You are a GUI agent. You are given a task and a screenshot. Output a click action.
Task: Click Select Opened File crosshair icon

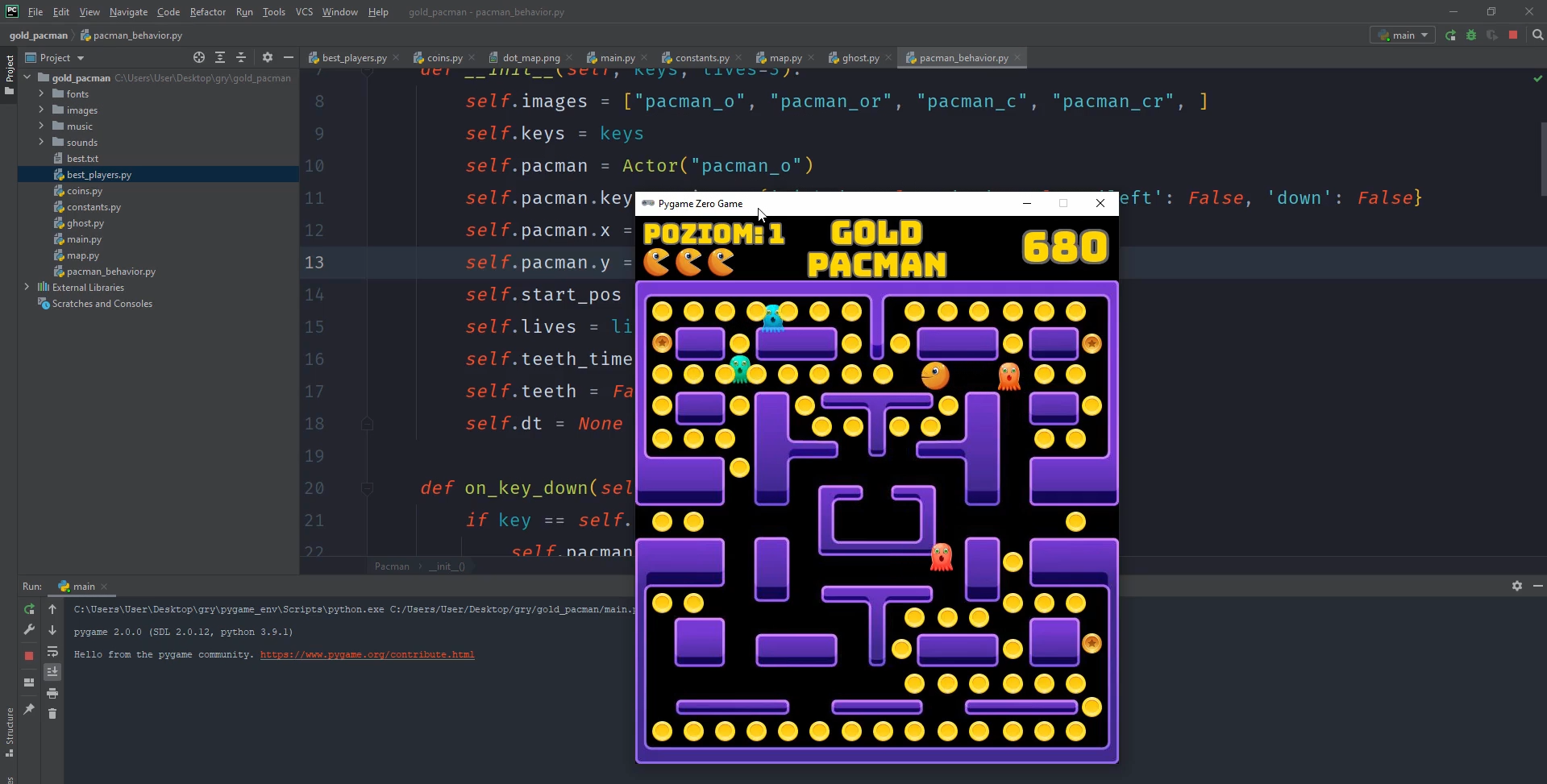(199, 57)
